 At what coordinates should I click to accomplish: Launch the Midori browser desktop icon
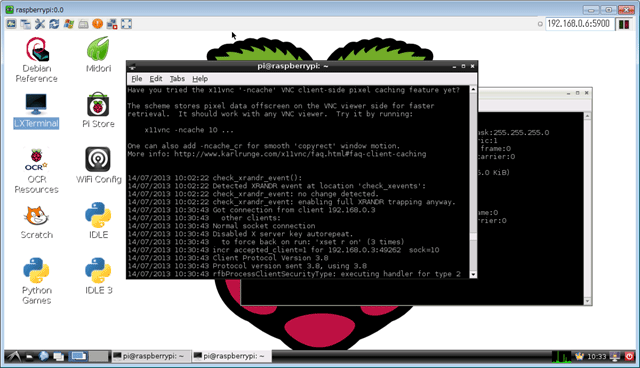pyautogui.click(x=98, y=55)
